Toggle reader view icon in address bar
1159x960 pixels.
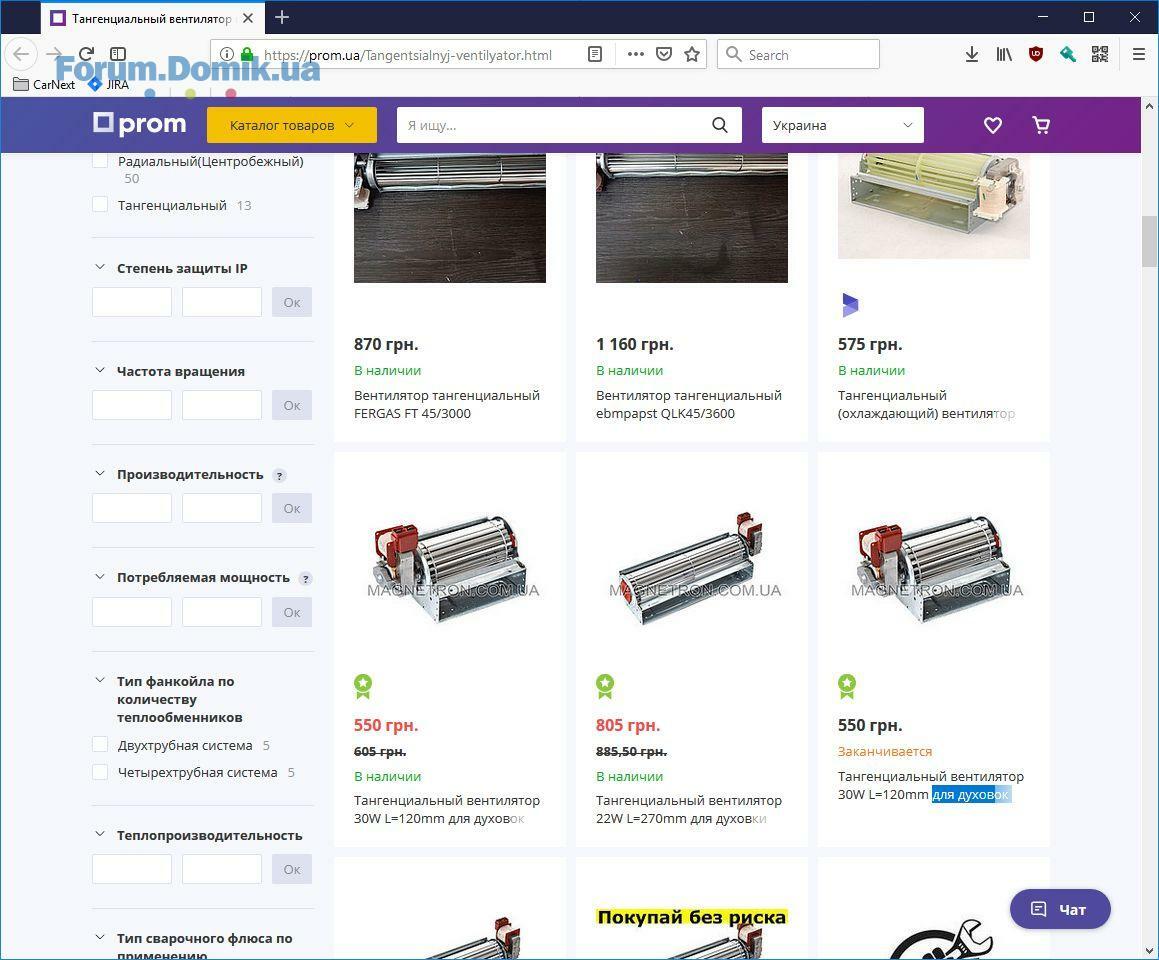(x=595, y=54)
